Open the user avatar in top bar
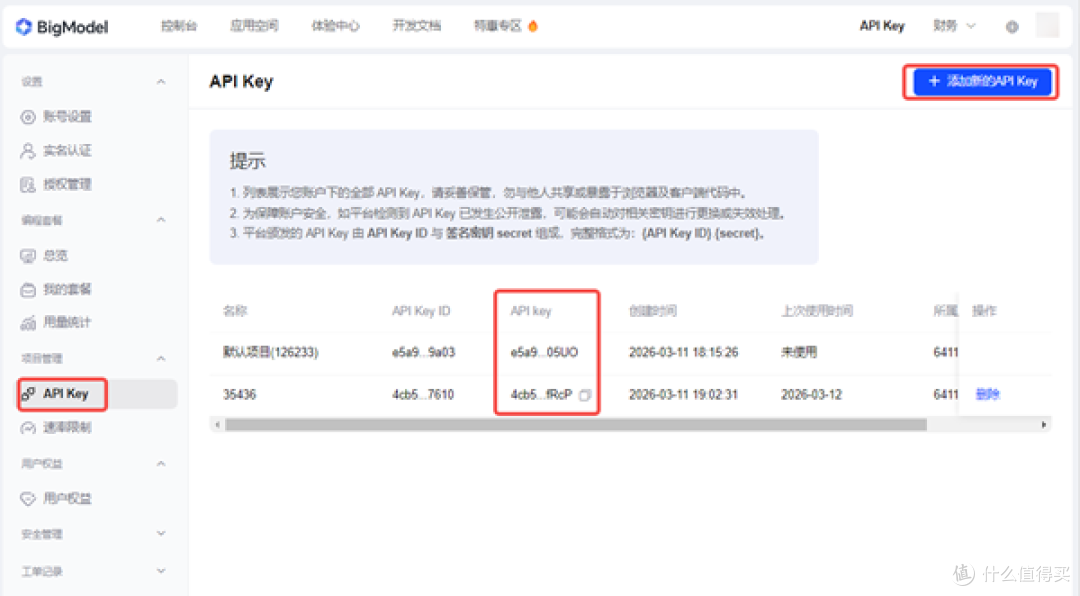The height and width of the screenshot is (596, 1080). (x=1048, y=25)
